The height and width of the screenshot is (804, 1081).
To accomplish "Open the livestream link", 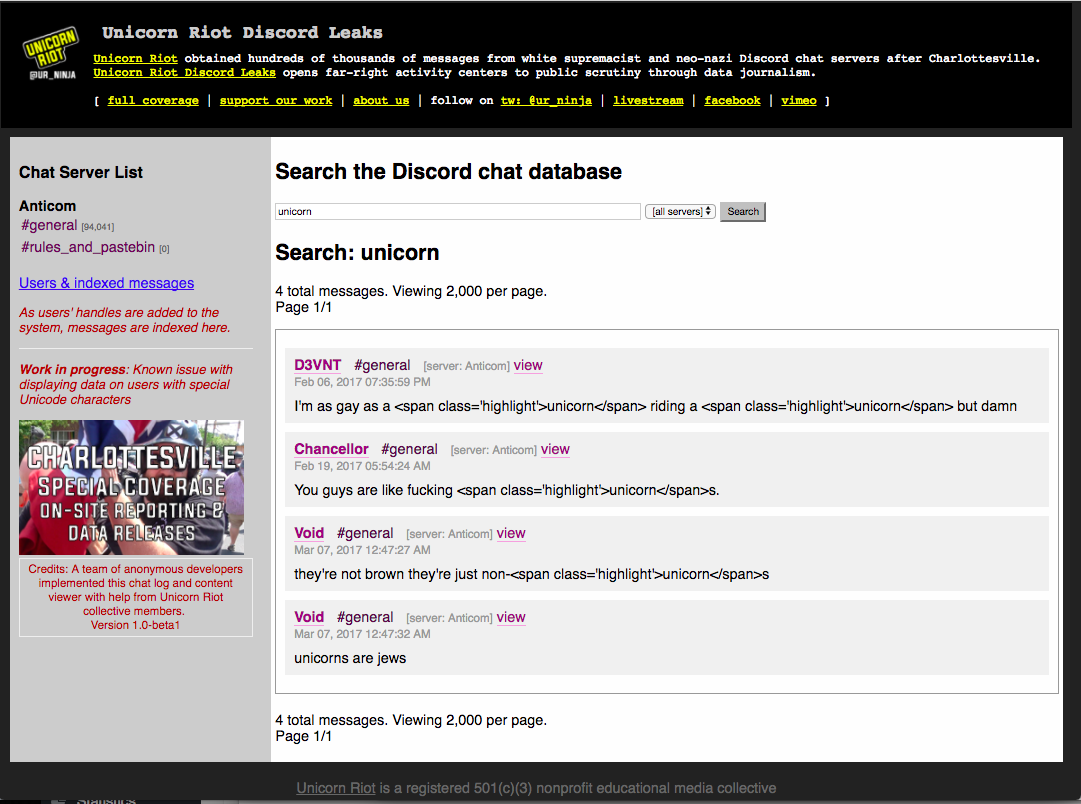I will point(648,100).
